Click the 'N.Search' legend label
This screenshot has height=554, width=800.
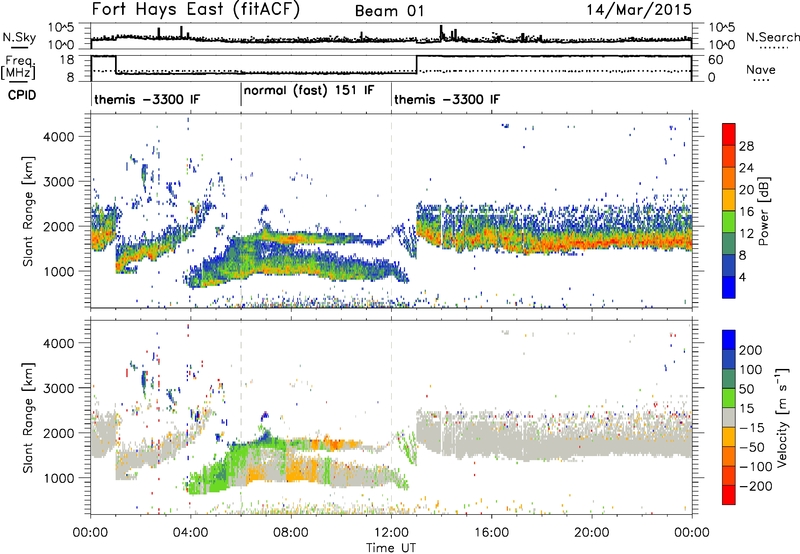point(772,37)
